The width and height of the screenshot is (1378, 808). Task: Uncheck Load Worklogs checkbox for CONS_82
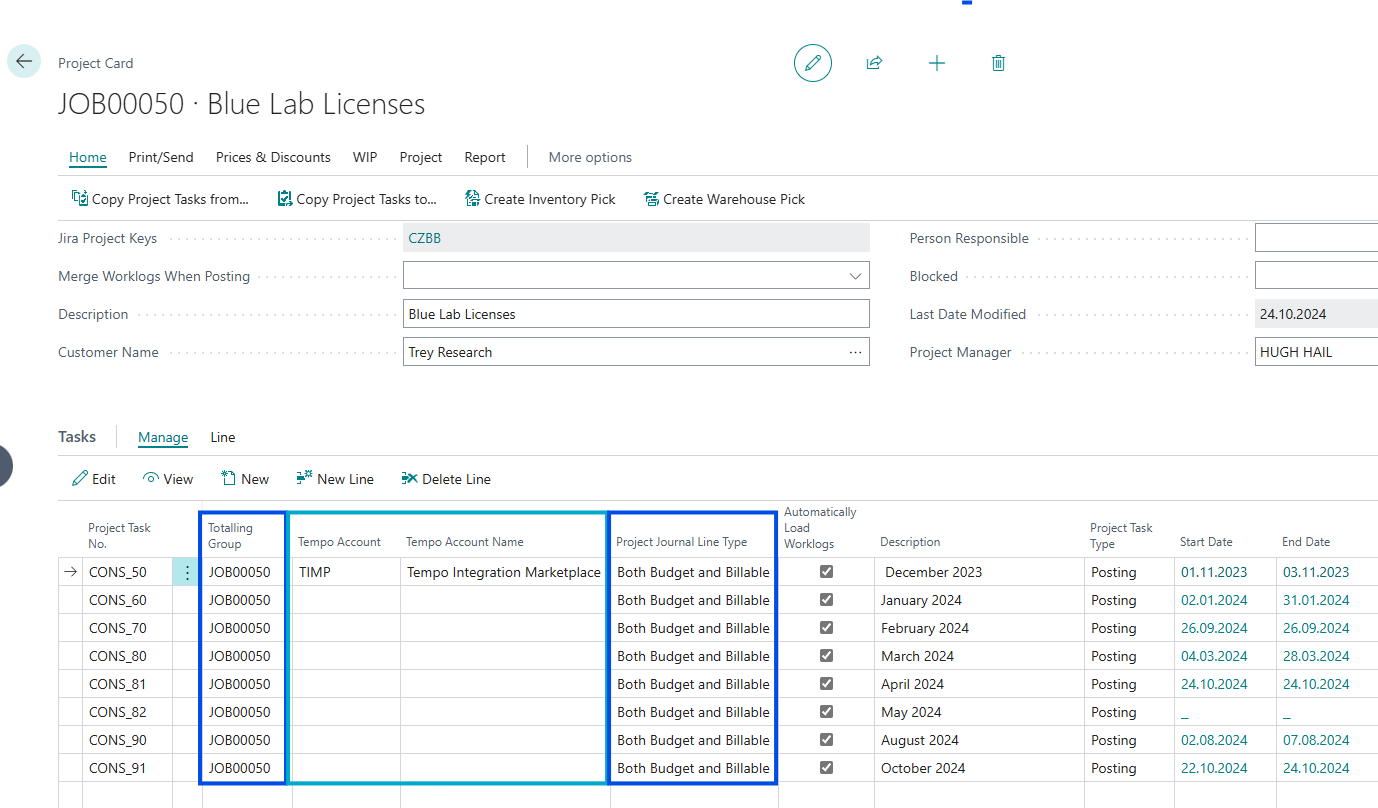click(x=826, y=712)
